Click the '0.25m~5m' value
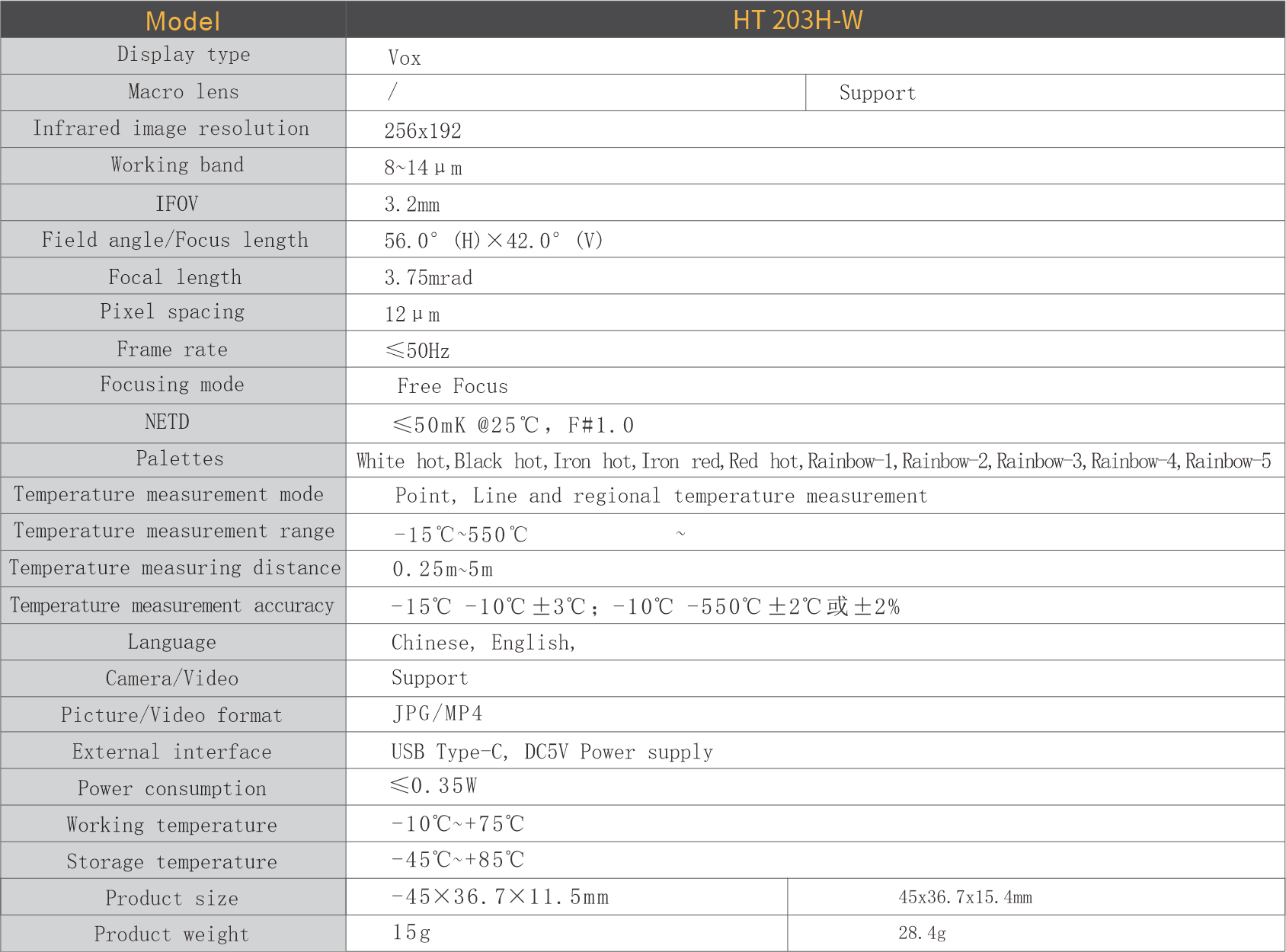This screenshot has height=952, width=1286. point(443,570)
